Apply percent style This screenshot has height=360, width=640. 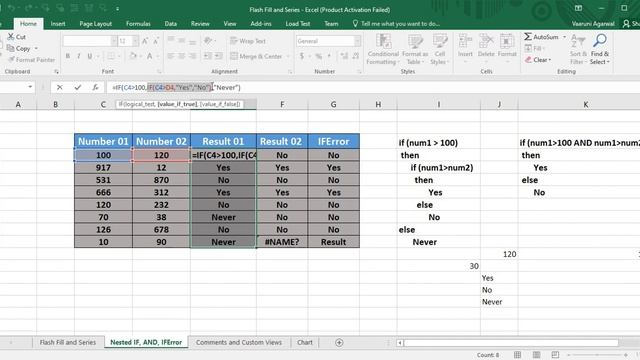[318, 56]
